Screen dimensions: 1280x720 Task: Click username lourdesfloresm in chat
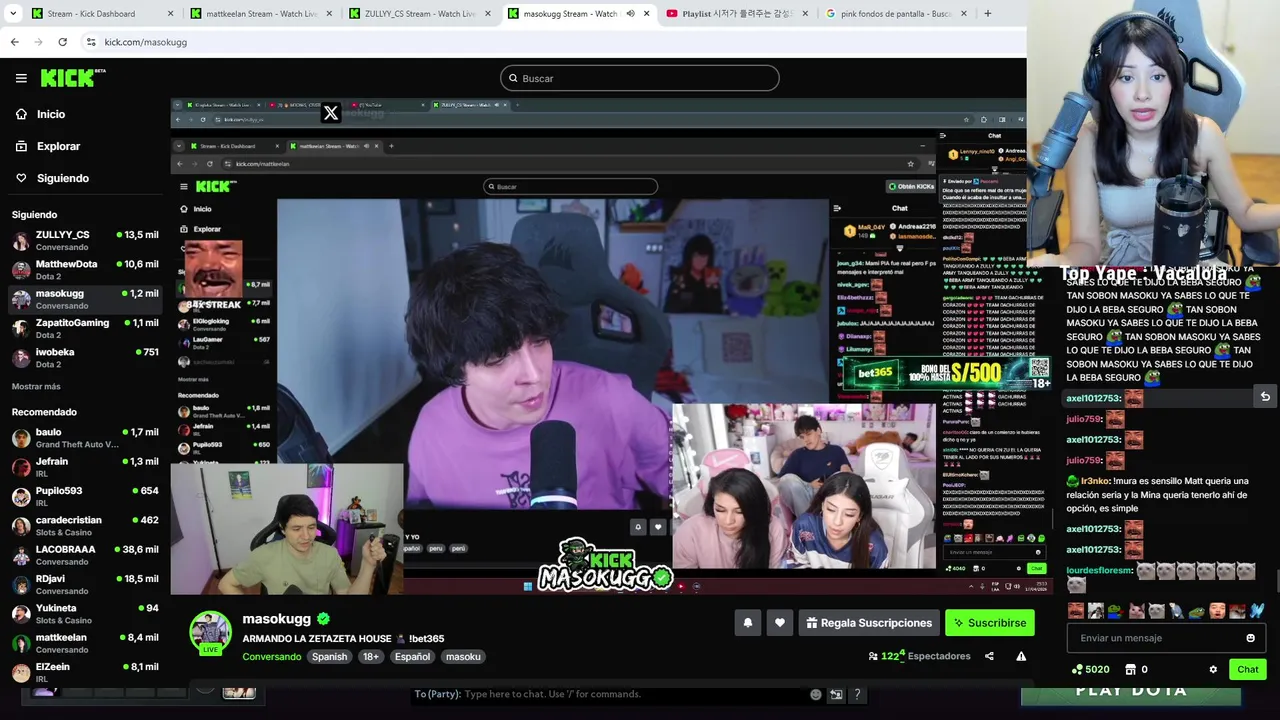click(1099, 571)
